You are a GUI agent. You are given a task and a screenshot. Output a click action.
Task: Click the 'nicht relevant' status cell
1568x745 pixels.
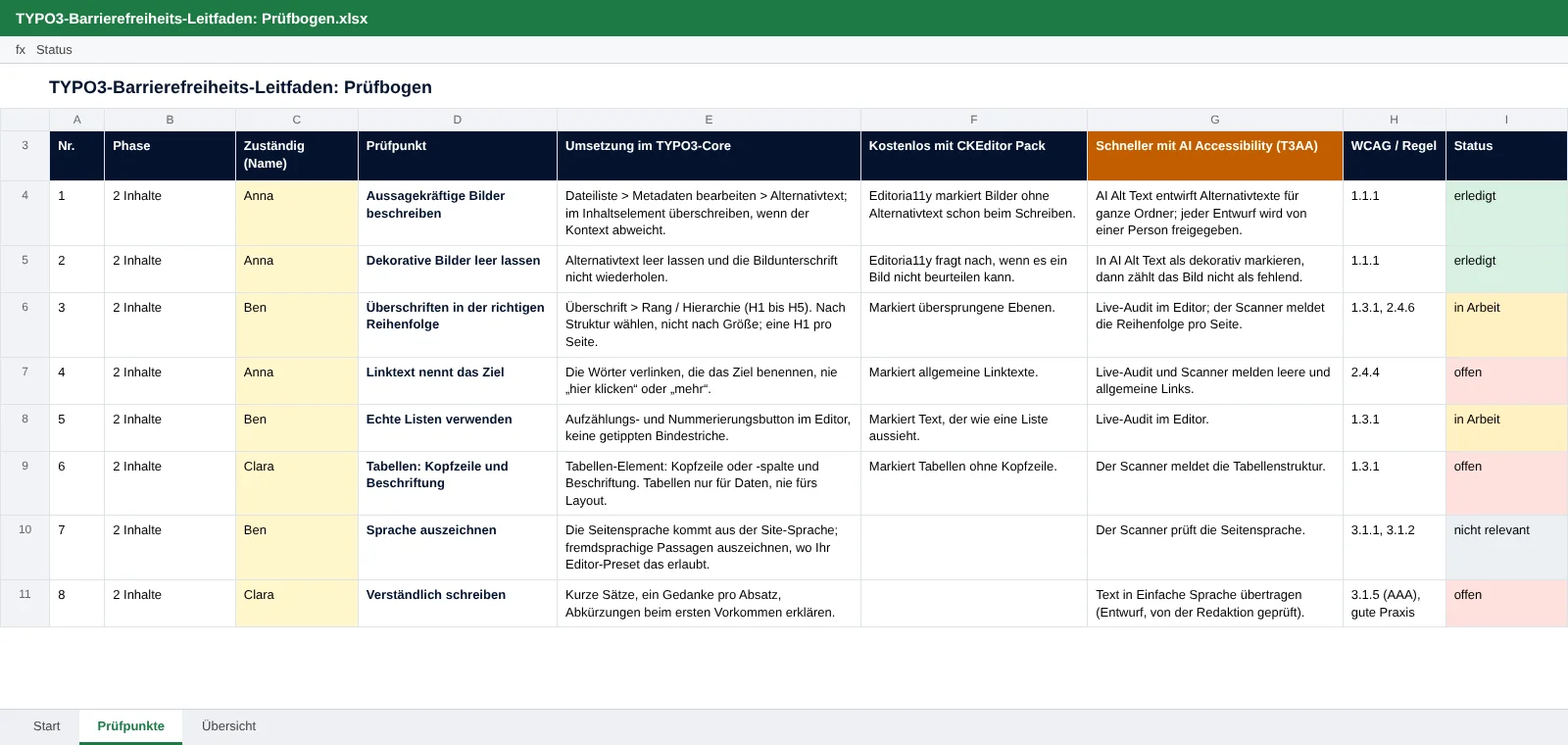1506,547
